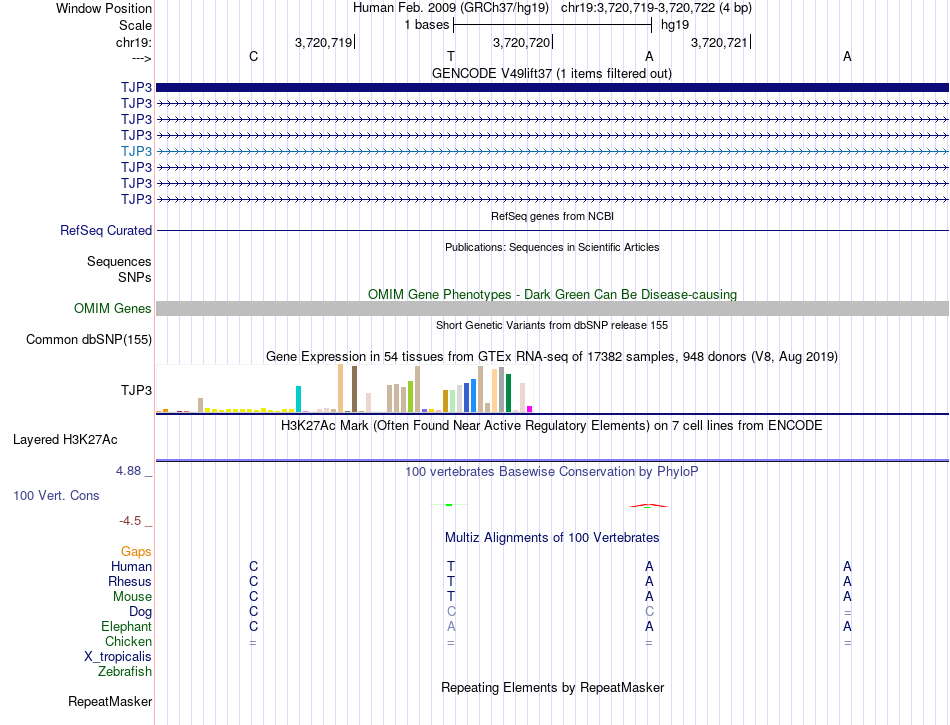The image size is (950, 725).
Task: Open the GTEx Gene Expression in 54 tissues title
Action: (552, 356)
